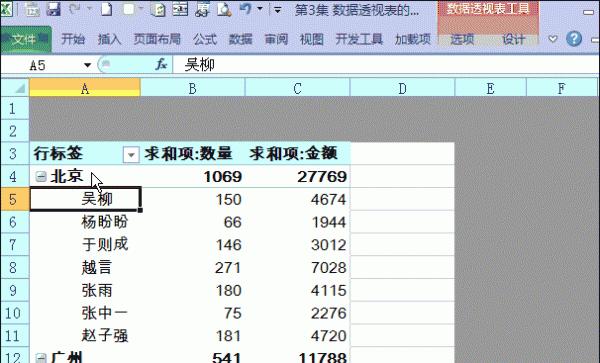Click the form icon in quick access toolbar
Viewport: 600px width, 363px height.
point(180,9)
